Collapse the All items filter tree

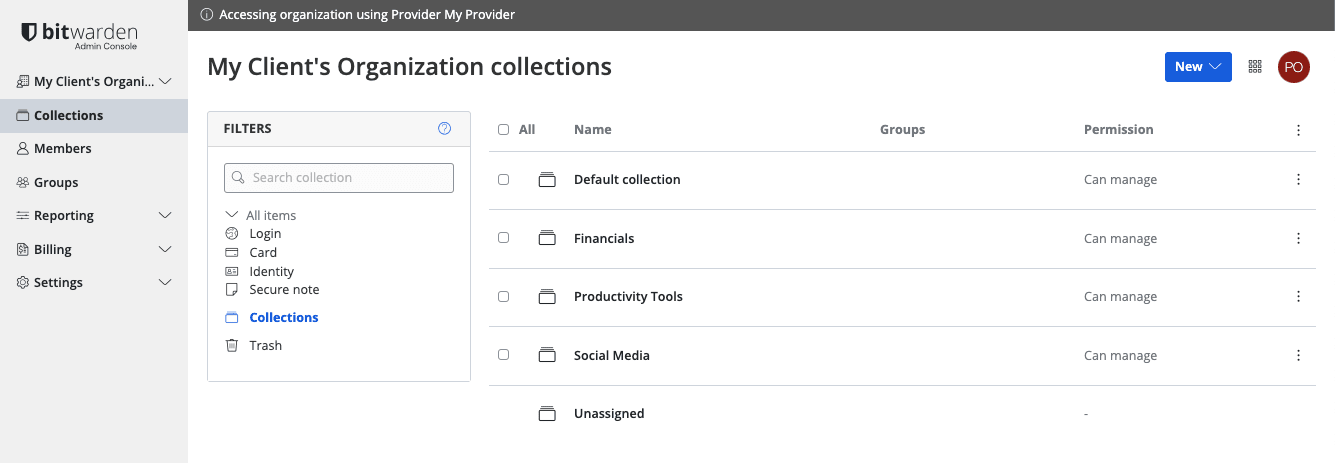tap(232, 215)
